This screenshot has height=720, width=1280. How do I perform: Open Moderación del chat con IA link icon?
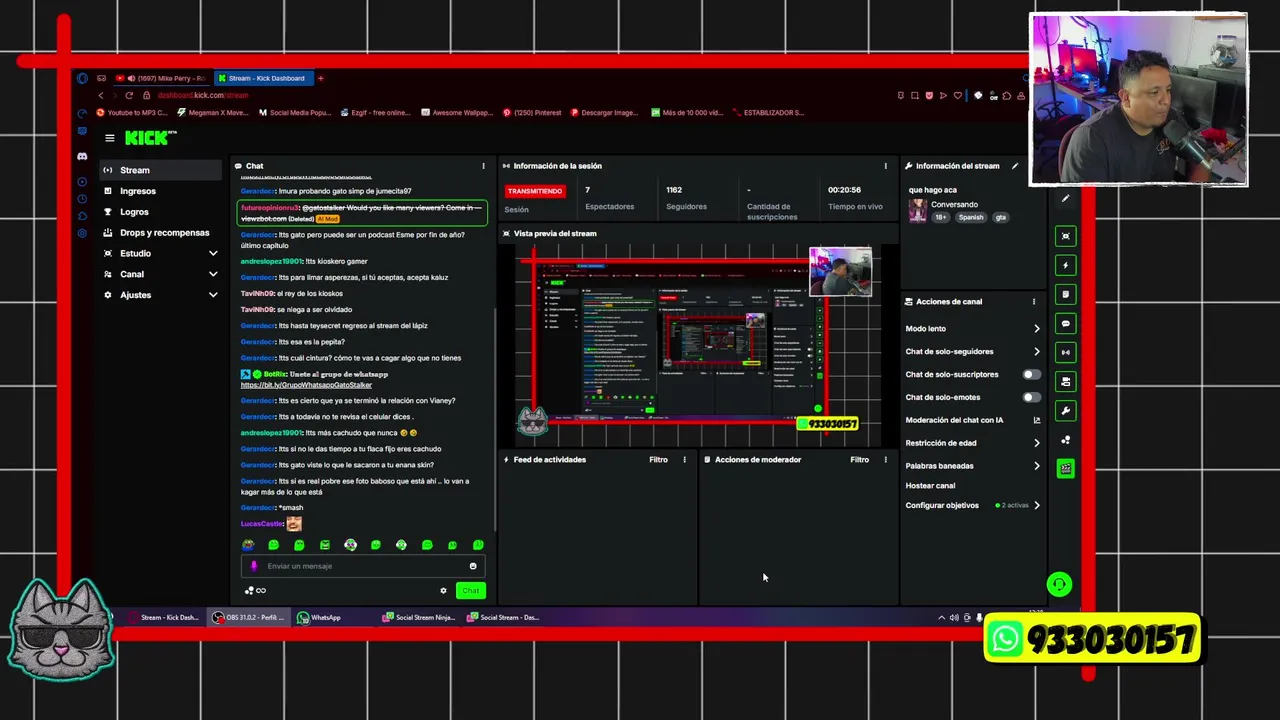(1036, 420)
